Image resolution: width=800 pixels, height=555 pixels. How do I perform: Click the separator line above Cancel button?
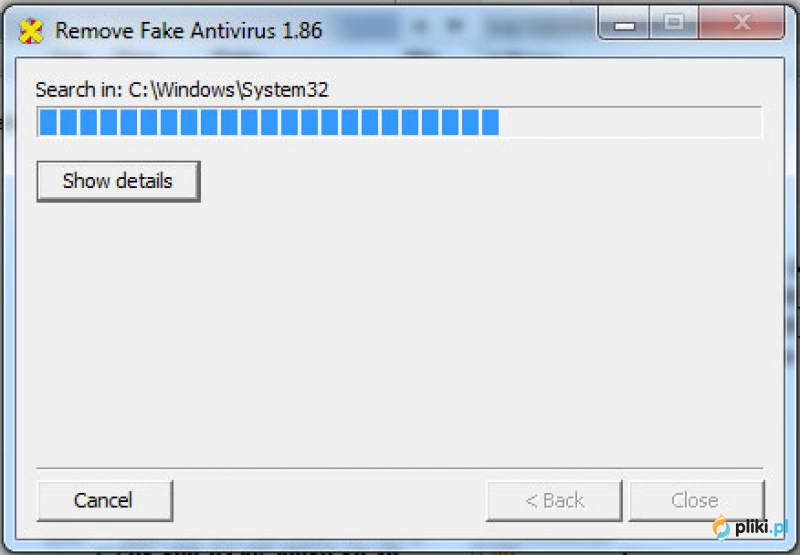click(399, 467)
